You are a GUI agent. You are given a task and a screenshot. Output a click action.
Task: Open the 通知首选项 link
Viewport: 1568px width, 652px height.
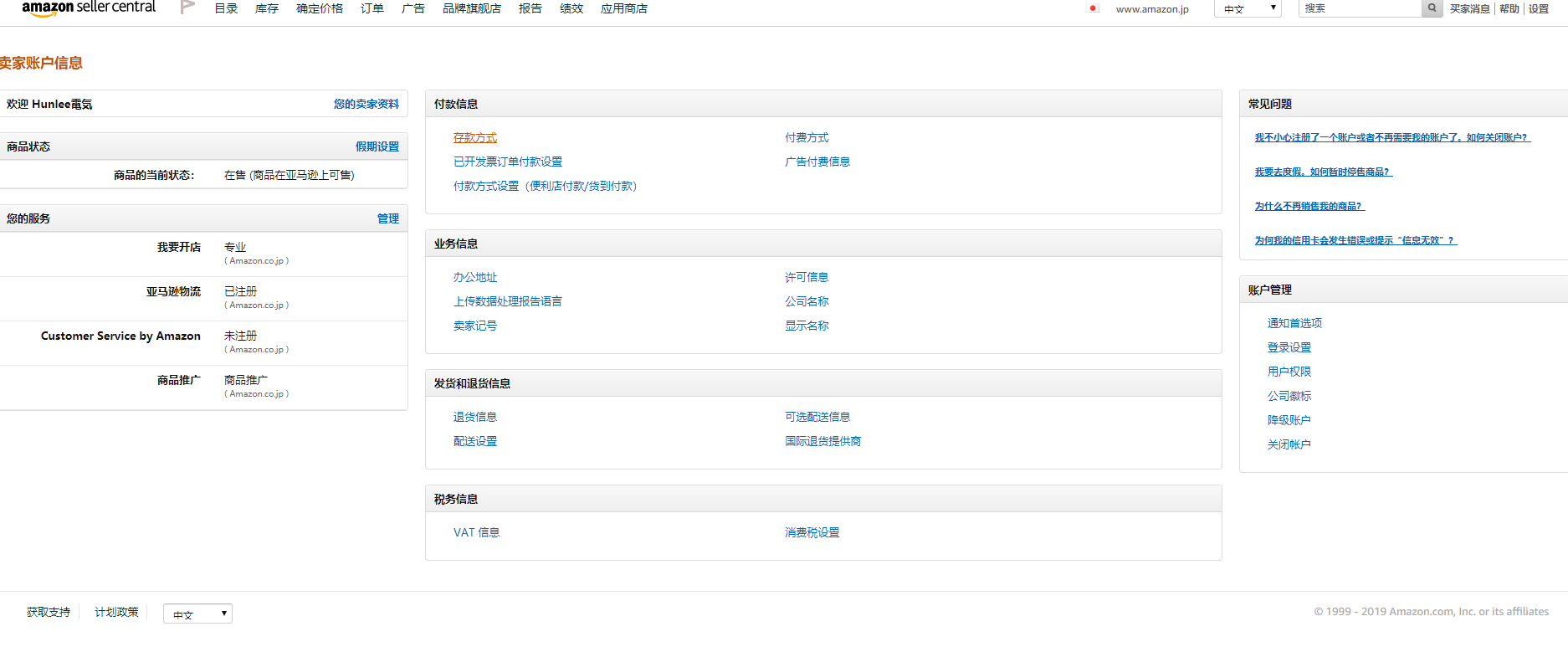1294,323
